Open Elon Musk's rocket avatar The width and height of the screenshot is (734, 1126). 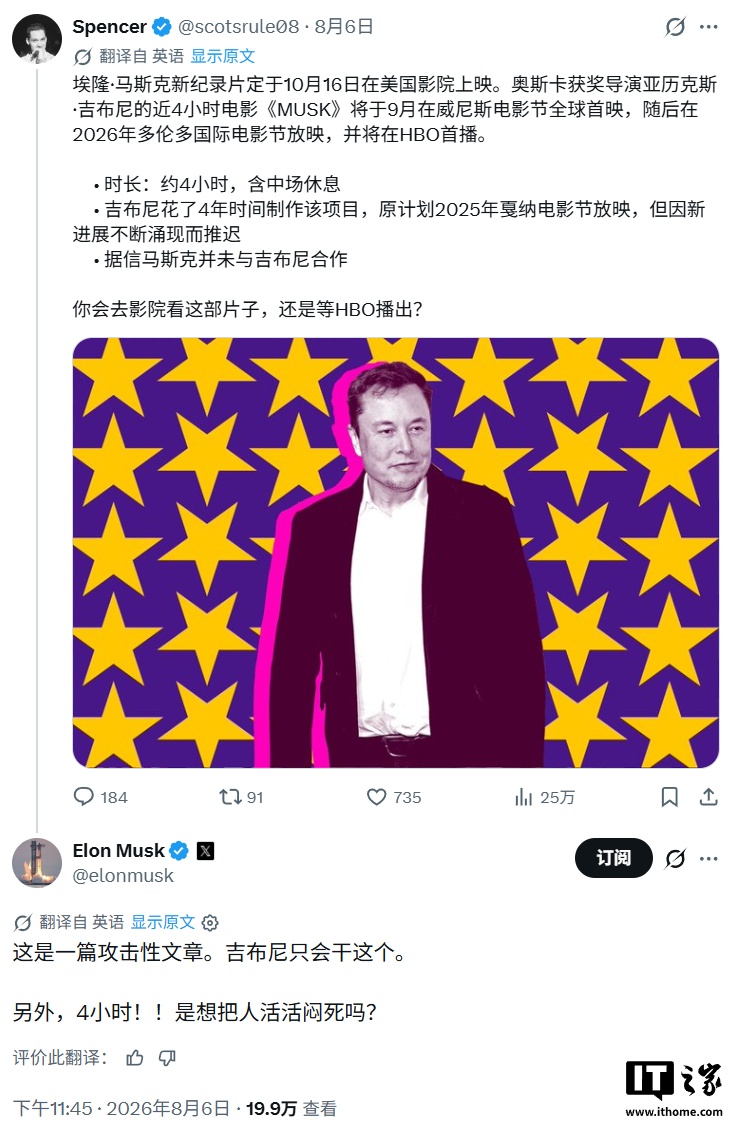(37, 862)
